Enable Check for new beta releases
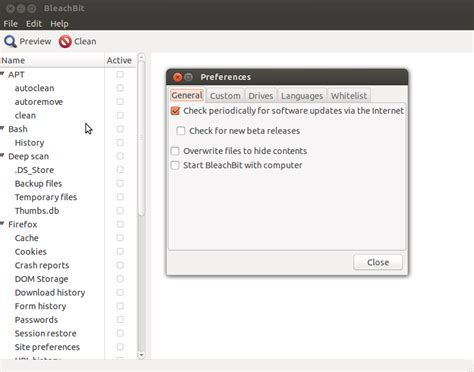This screenshot has width=474, height=372. point(181,131)
